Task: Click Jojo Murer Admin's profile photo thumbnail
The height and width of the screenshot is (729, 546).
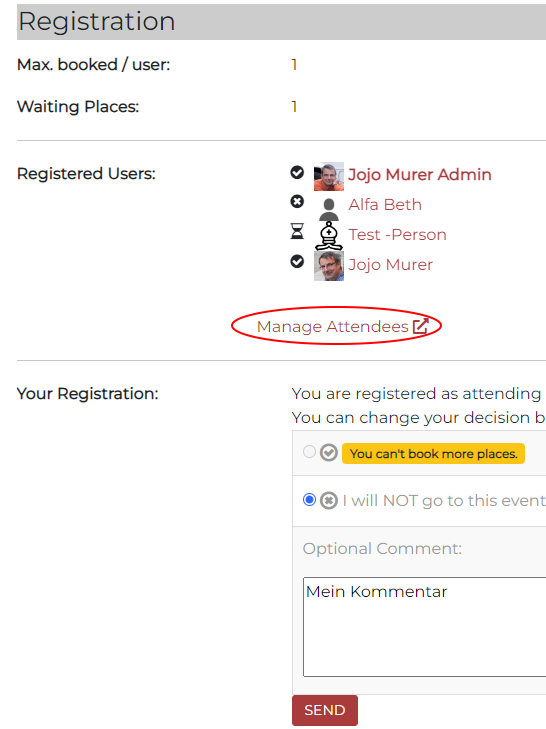Action: point(329,176)
